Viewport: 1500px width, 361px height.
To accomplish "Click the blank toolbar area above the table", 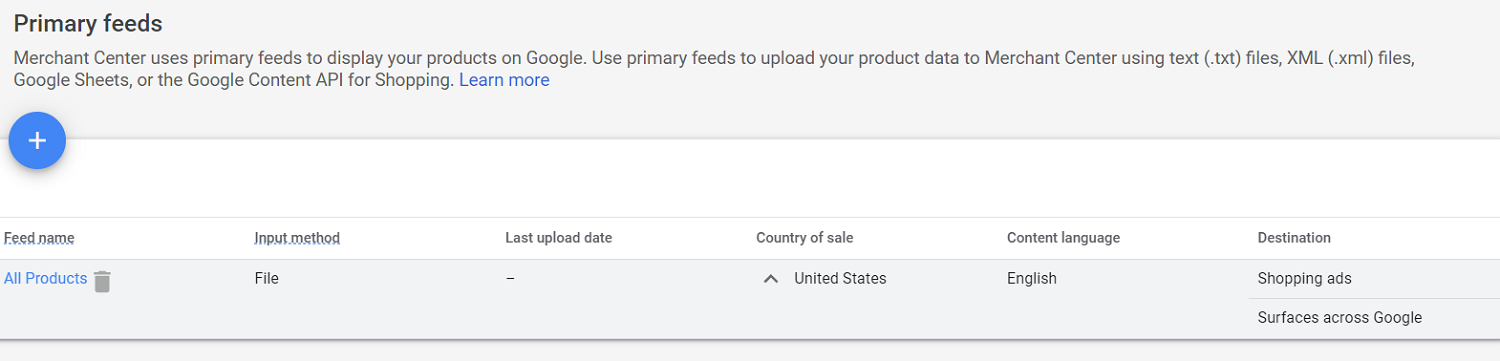I will coord(780,178).
